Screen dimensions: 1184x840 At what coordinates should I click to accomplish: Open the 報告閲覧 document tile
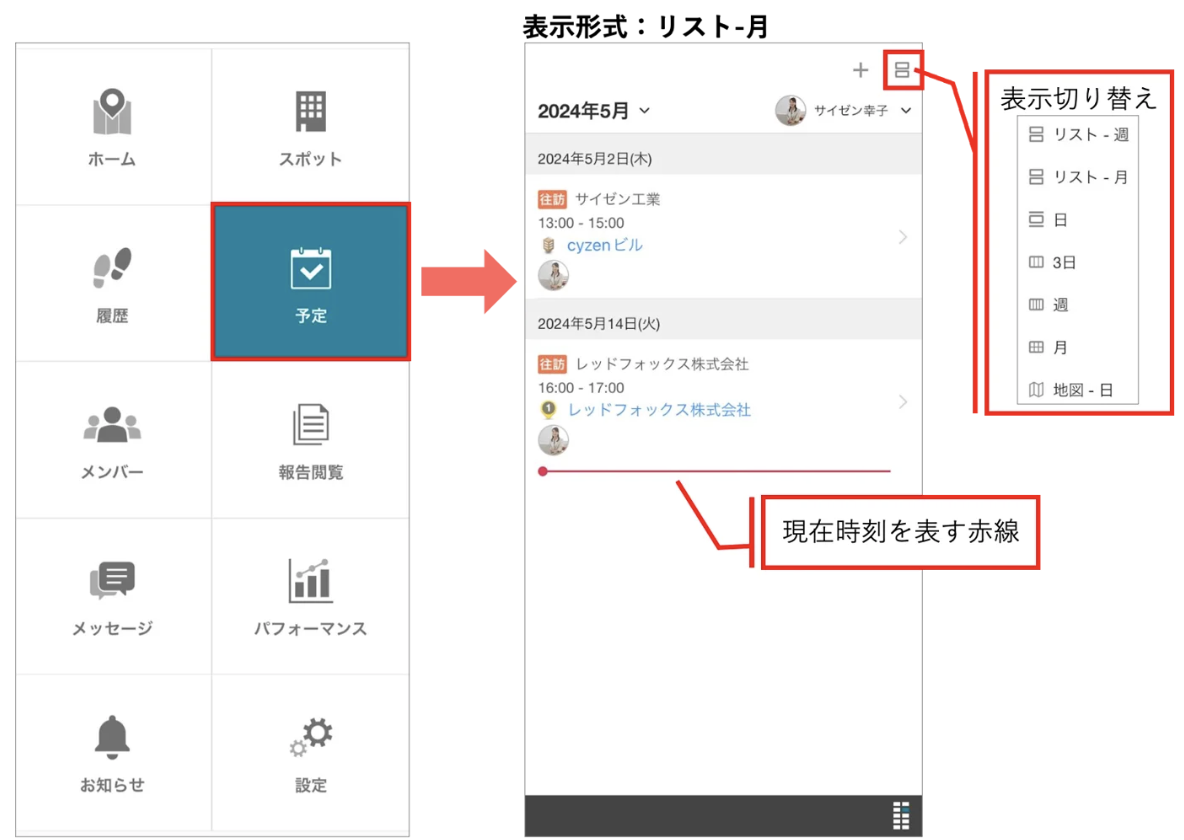[x=310, y=440]
